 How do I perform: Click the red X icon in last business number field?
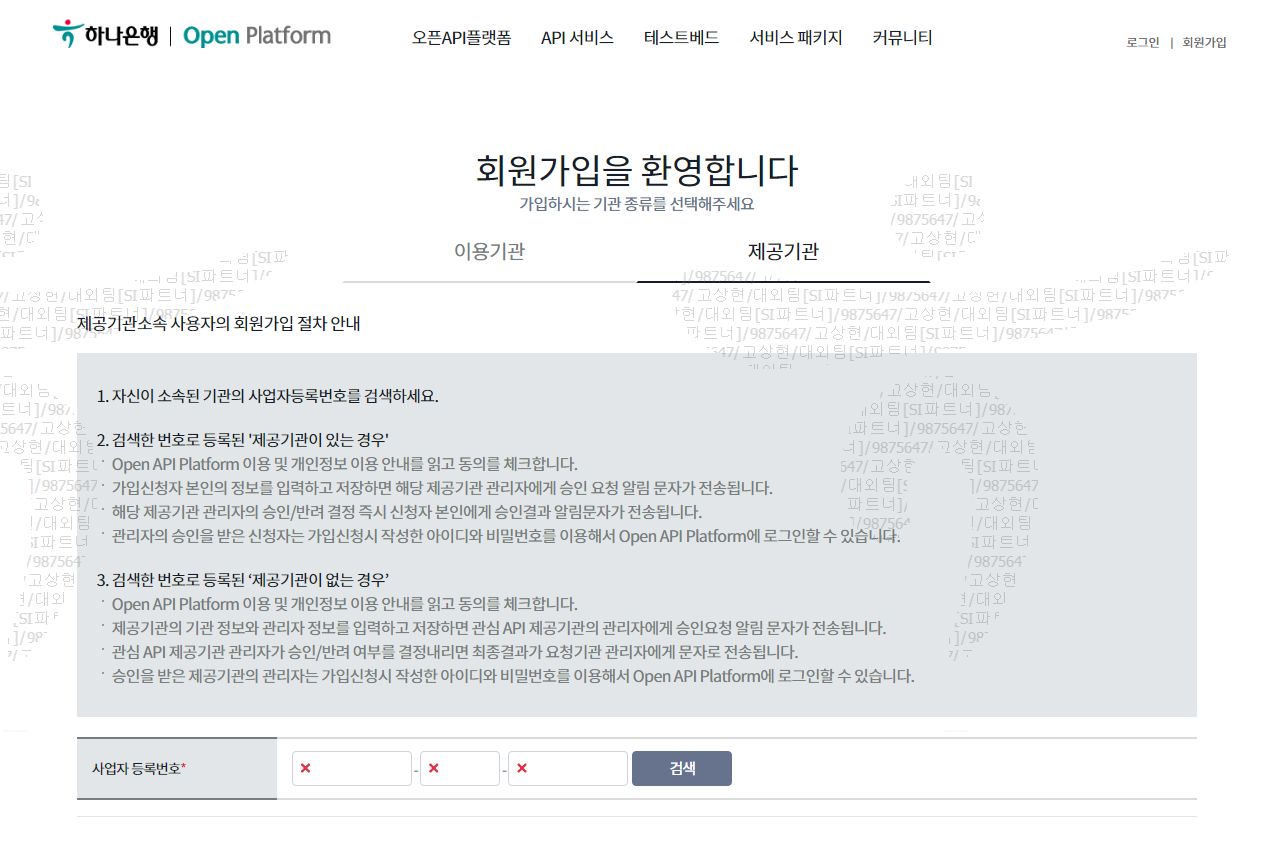pos(522,768)
